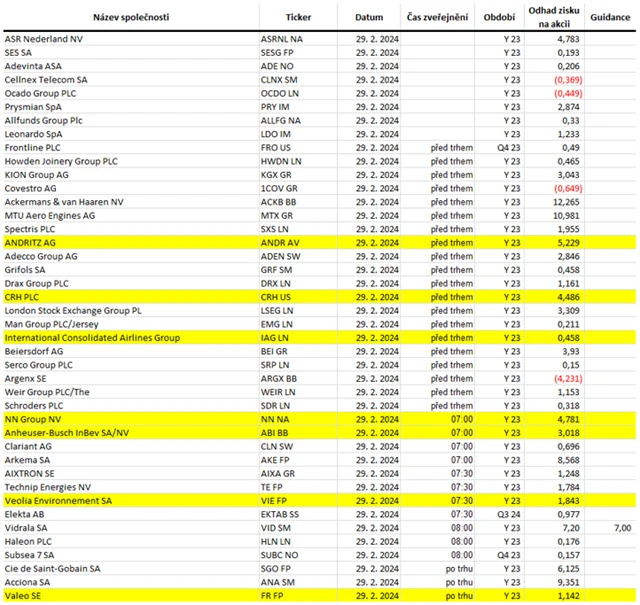This screenshot has height=605, width=640.
Task: Click the Datum column header
Action: (368, 17)
